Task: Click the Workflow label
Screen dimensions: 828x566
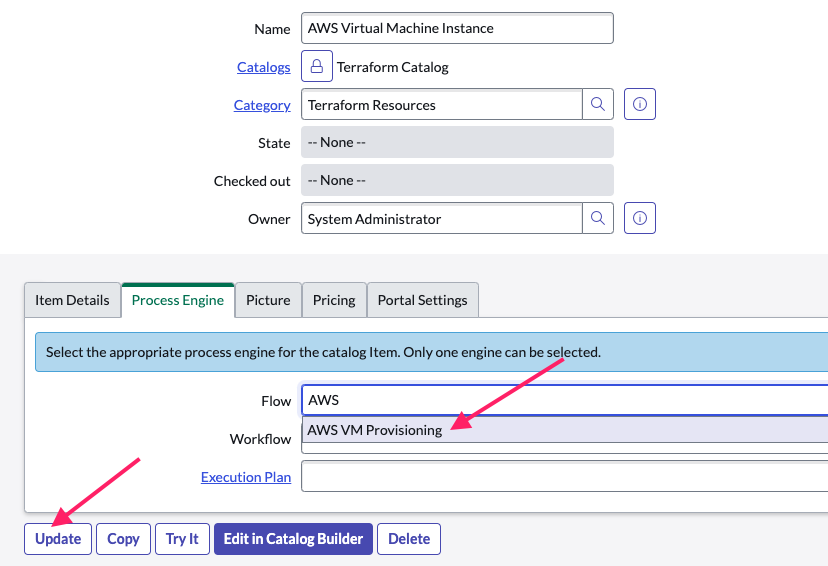Action: point(260,439)
